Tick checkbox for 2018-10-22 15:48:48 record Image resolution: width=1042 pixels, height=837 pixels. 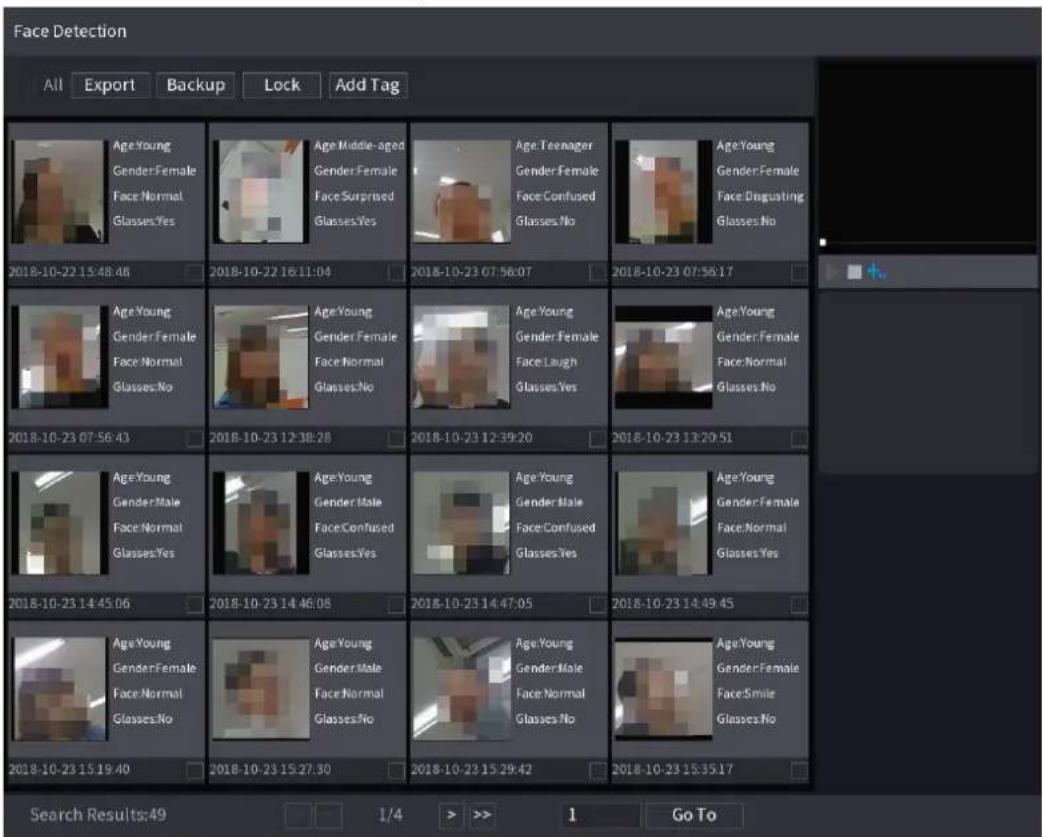tap(195, 272)
